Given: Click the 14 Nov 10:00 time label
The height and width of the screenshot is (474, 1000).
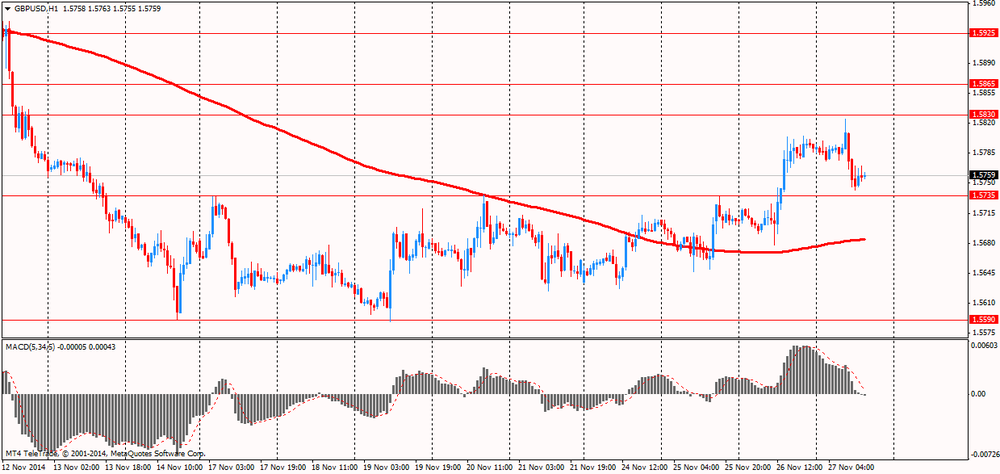Looking at the screenshot, I should [x=179, y=467].
